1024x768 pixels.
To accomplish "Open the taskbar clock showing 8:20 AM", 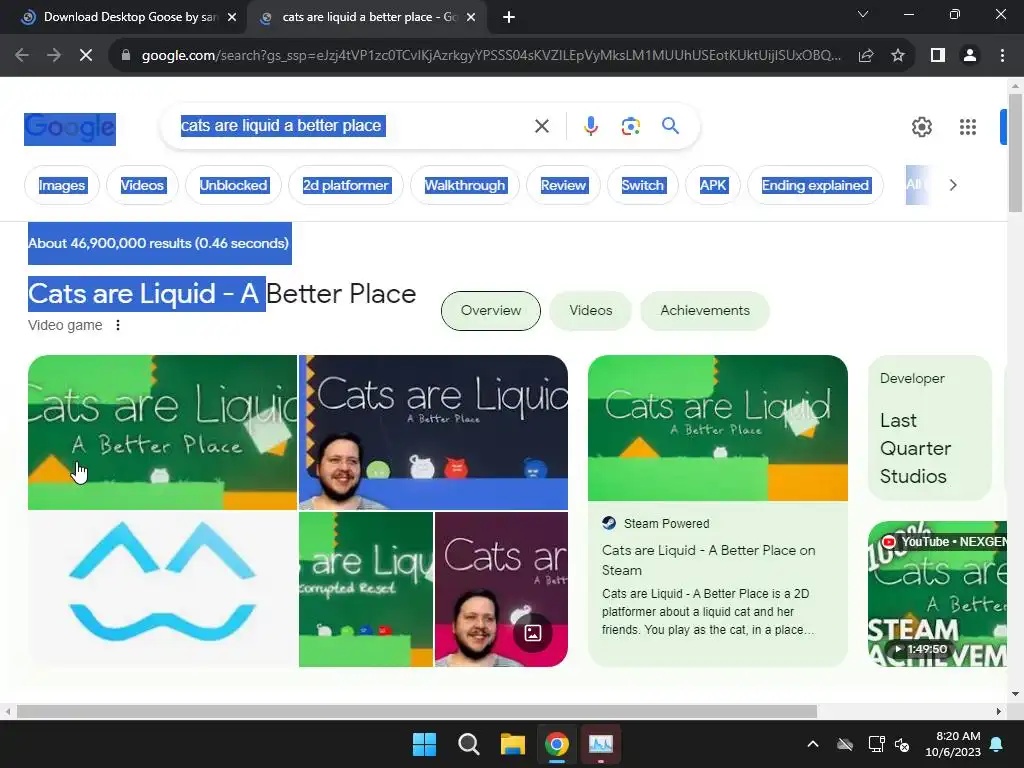I will [953, 744].
